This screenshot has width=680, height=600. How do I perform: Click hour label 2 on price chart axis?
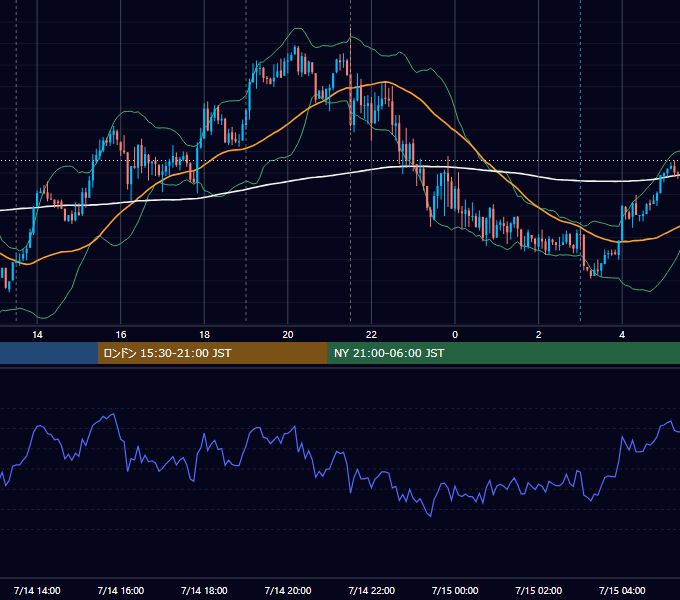[x=539, y=335]
